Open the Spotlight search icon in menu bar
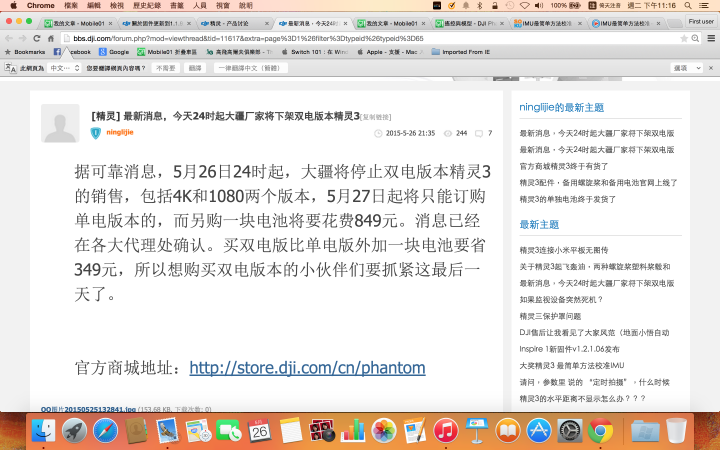The width and height of the screenshot is (720, 450). coord(688,6)
